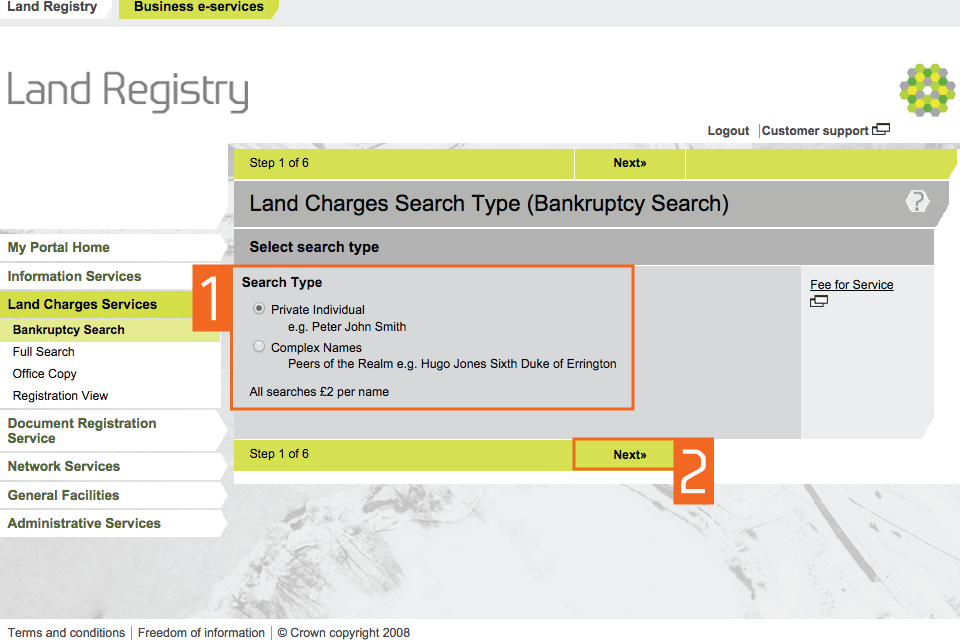This screenshot has width=960, height=640.
Task: Open the General Facilities menu
Action: coord(63,495)
